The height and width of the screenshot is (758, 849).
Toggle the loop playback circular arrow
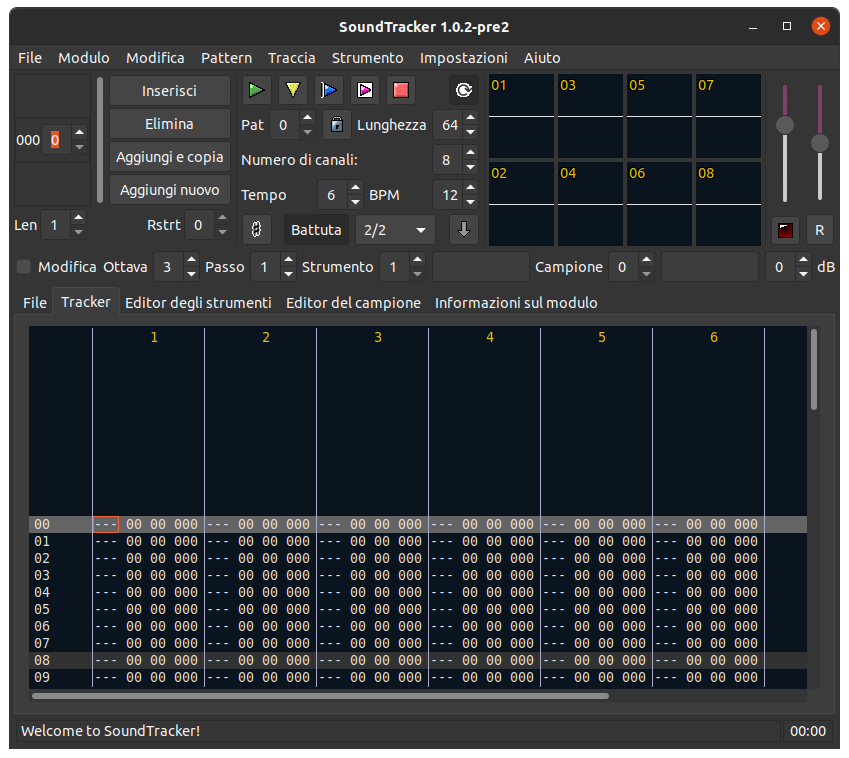464,90
